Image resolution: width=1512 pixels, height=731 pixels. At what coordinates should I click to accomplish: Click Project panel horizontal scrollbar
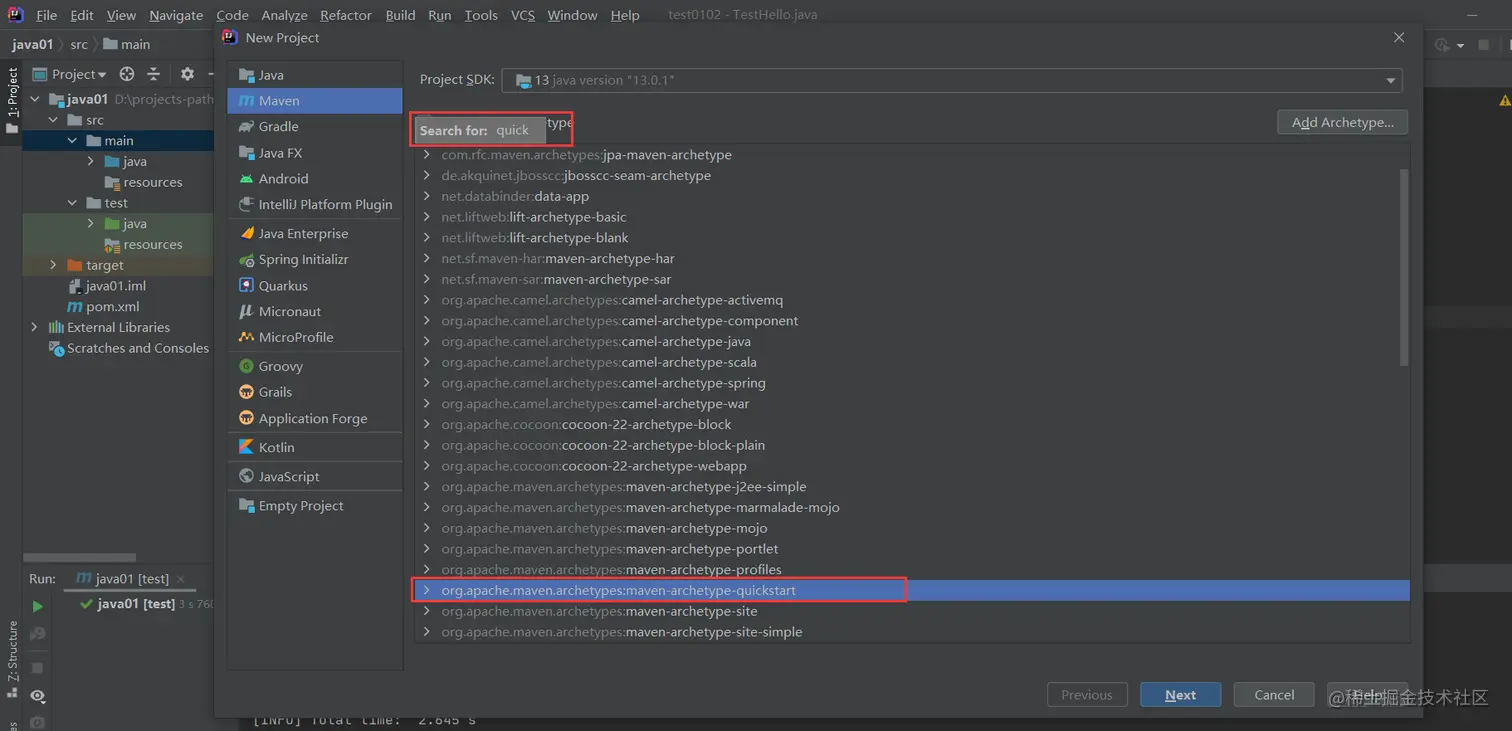[79, 557]
